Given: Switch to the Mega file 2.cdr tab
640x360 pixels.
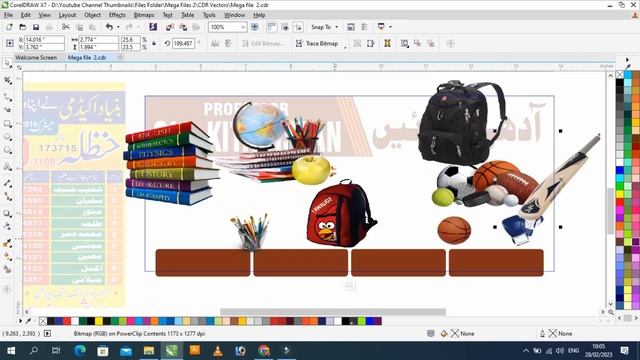Looking at the screenshot, I should (87, 58).
